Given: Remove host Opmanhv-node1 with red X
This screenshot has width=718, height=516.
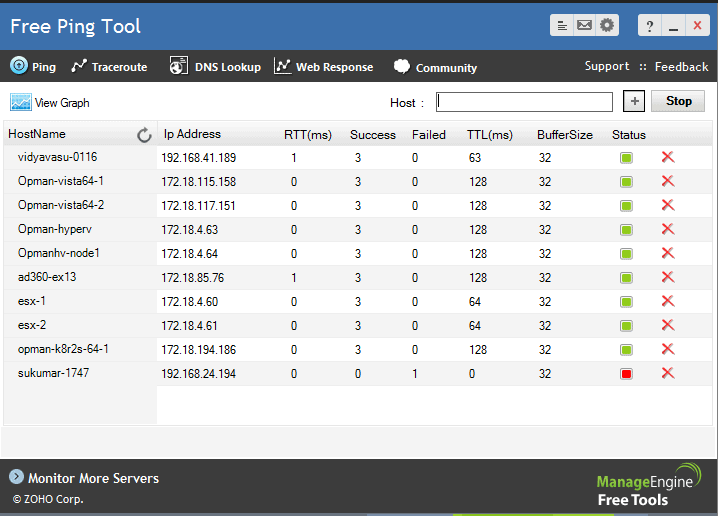Looking at the screenshot, I should (x=668, y=253).
